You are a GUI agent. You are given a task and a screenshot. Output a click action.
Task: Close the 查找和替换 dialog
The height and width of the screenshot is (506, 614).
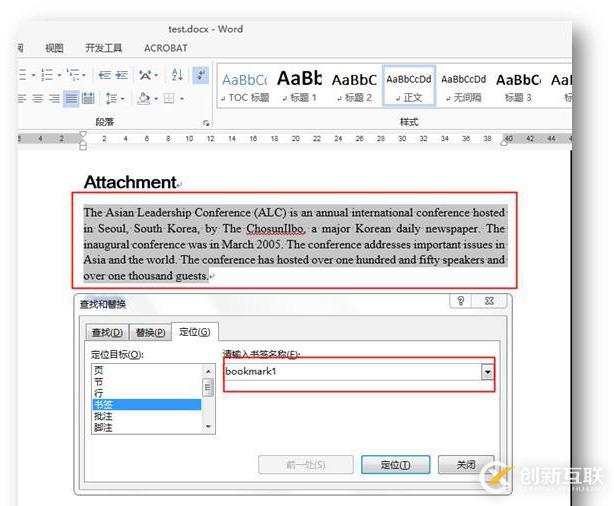point(489,301)
